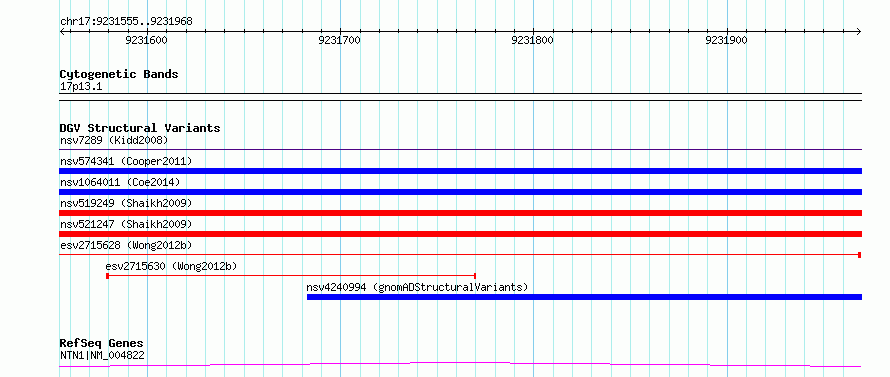Click right end marker of esv2715628
This screenshot has width=890, height=377.
tap(860, 255)
